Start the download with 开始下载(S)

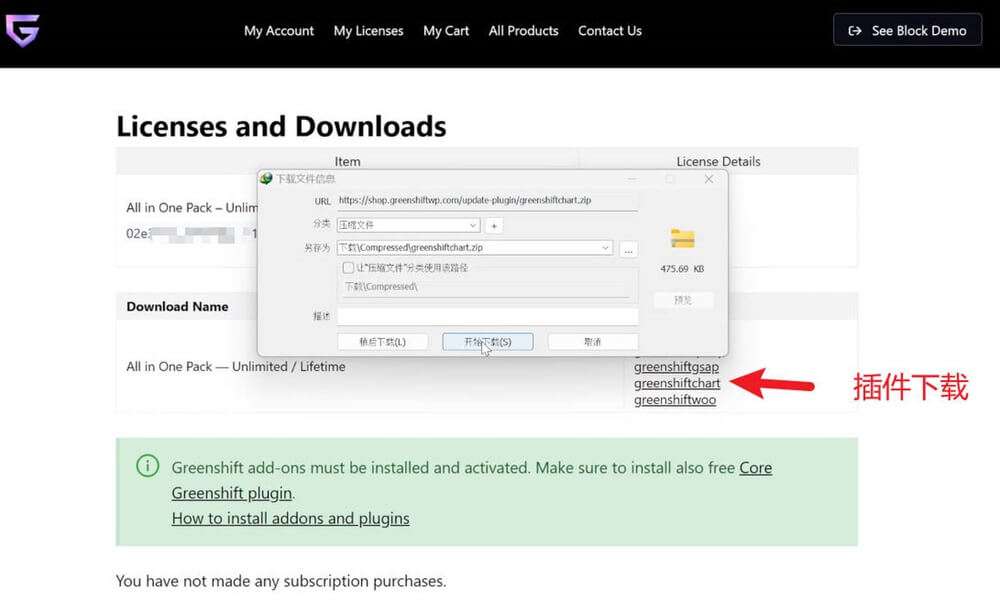pos(488,342)
